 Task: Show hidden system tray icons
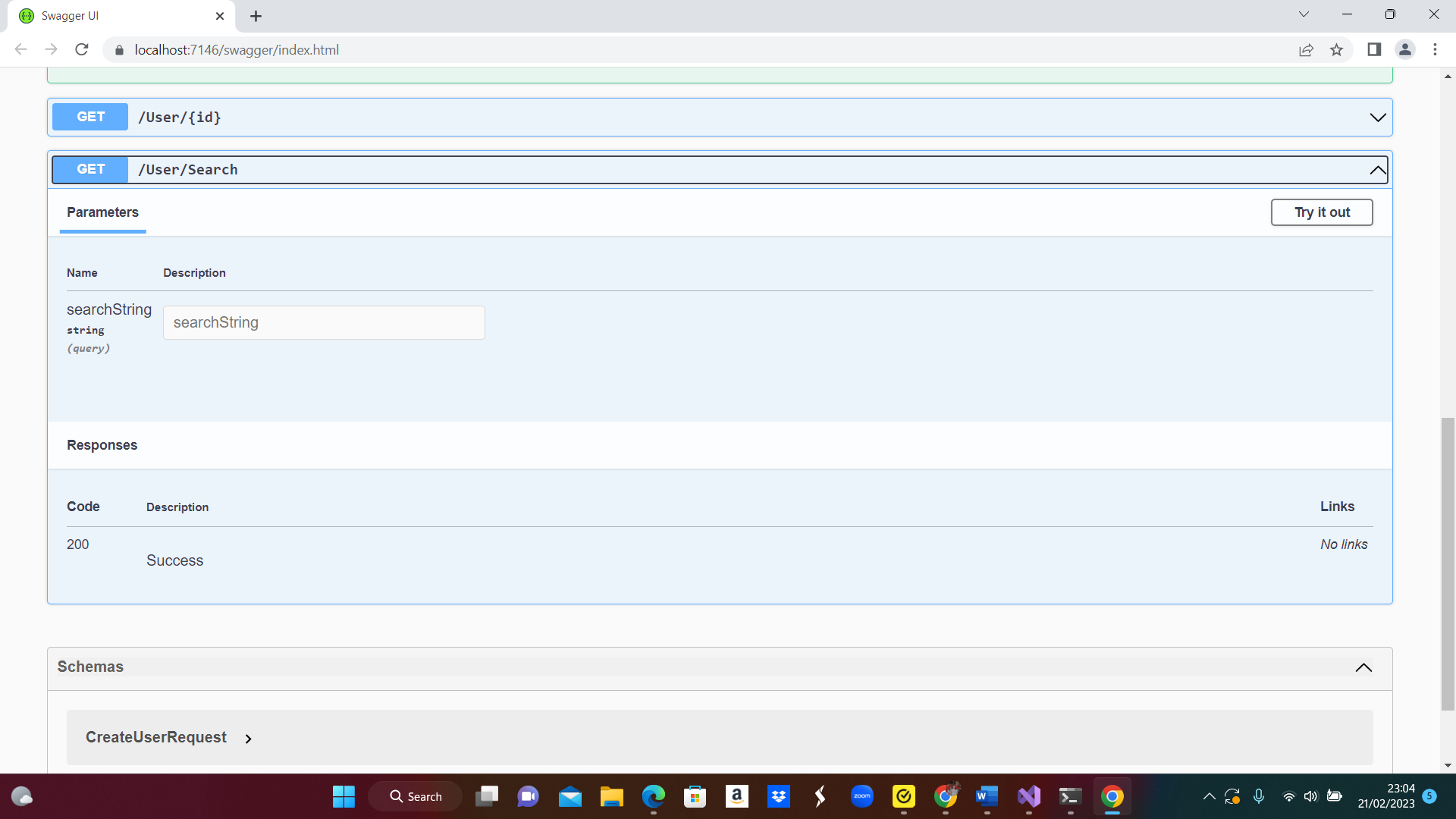click(1209, 796)
